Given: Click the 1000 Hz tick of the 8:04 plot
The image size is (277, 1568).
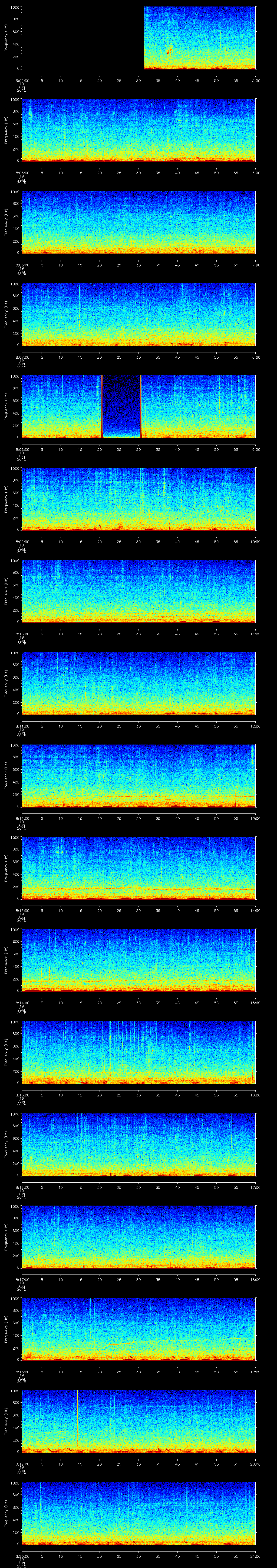Looking at the screenshot, I should point(15,7).
